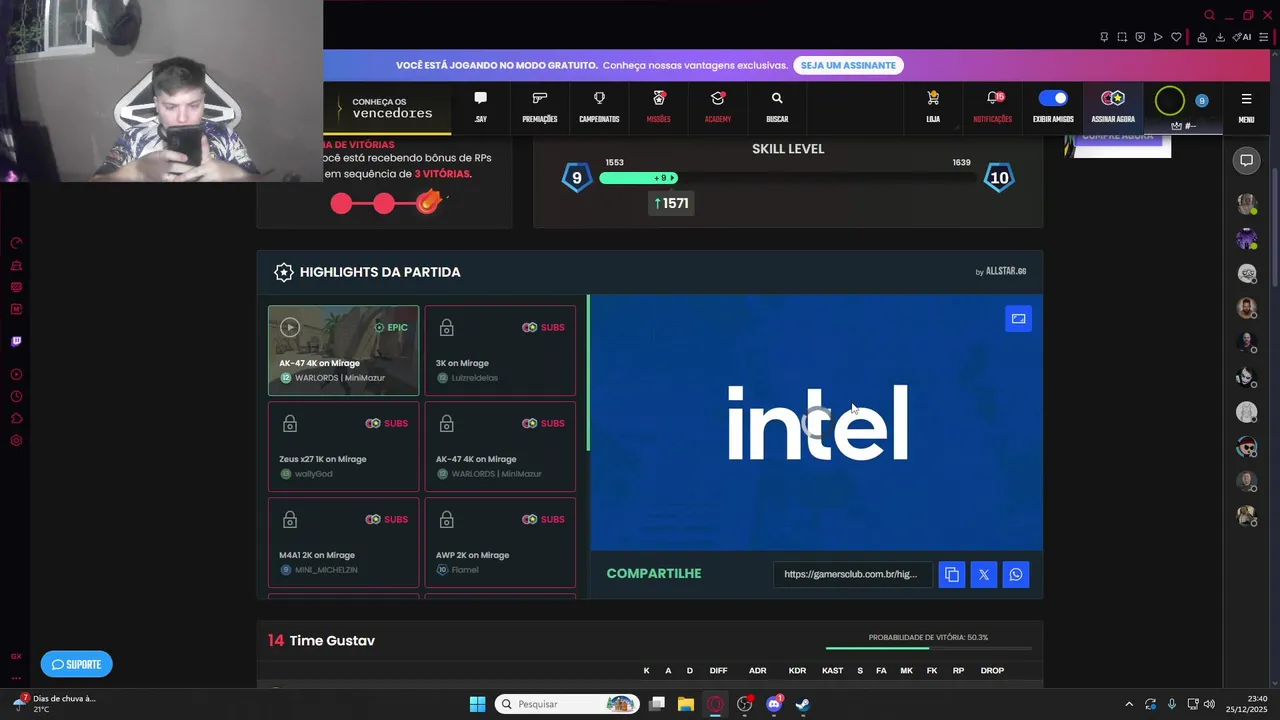Click the Opera snapshot icon
This screenshot has height=720, width=1280.
(x=1122, y=37)
